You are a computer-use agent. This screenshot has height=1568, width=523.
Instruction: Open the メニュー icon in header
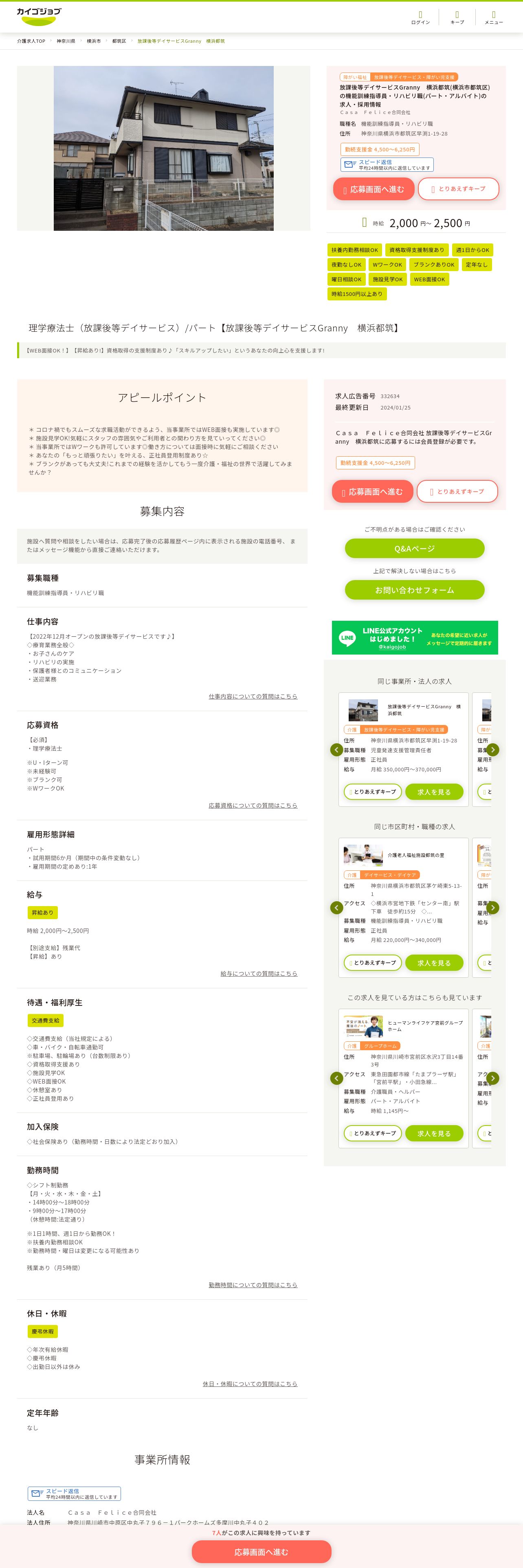tap(493, 18)
